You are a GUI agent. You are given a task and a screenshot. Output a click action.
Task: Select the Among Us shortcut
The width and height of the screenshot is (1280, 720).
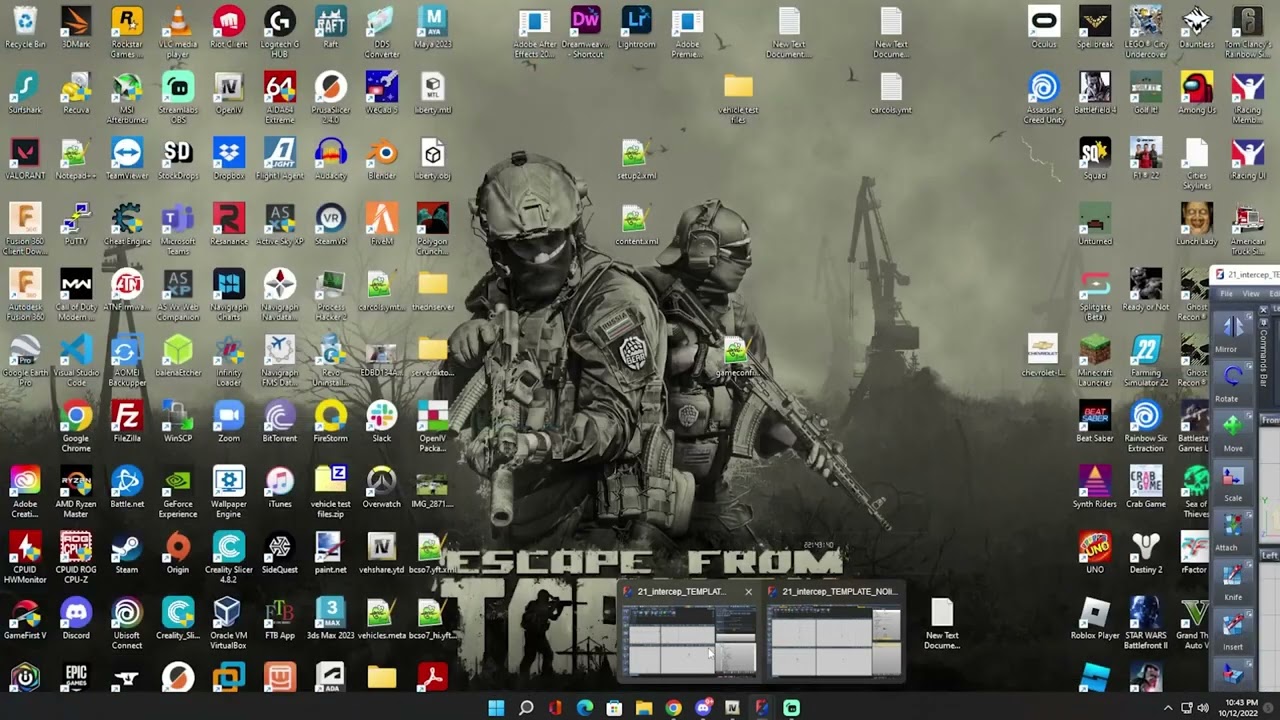pos(1197,94)
